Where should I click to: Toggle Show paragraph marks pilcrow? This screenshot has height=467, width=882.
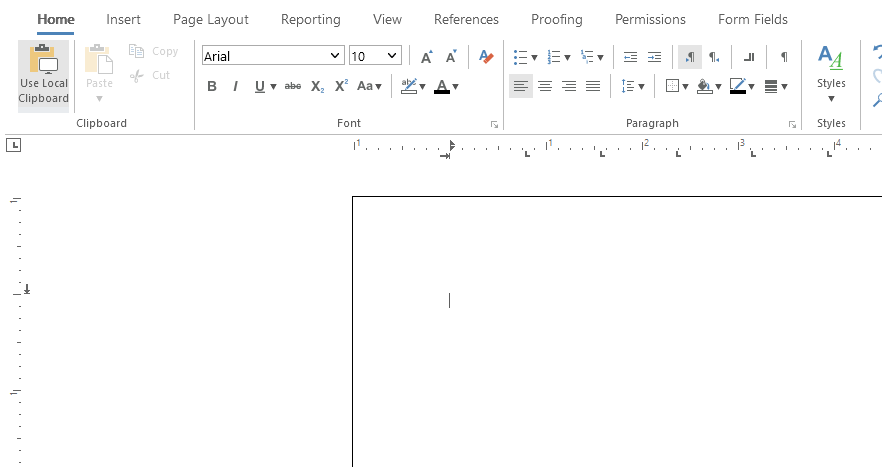coord(784,57)
